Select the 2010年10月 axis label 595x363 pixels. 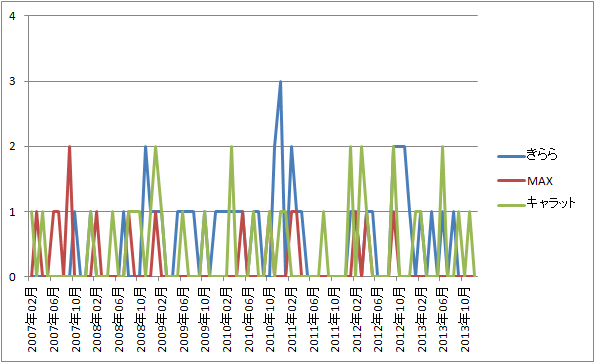tap(271, 320)
